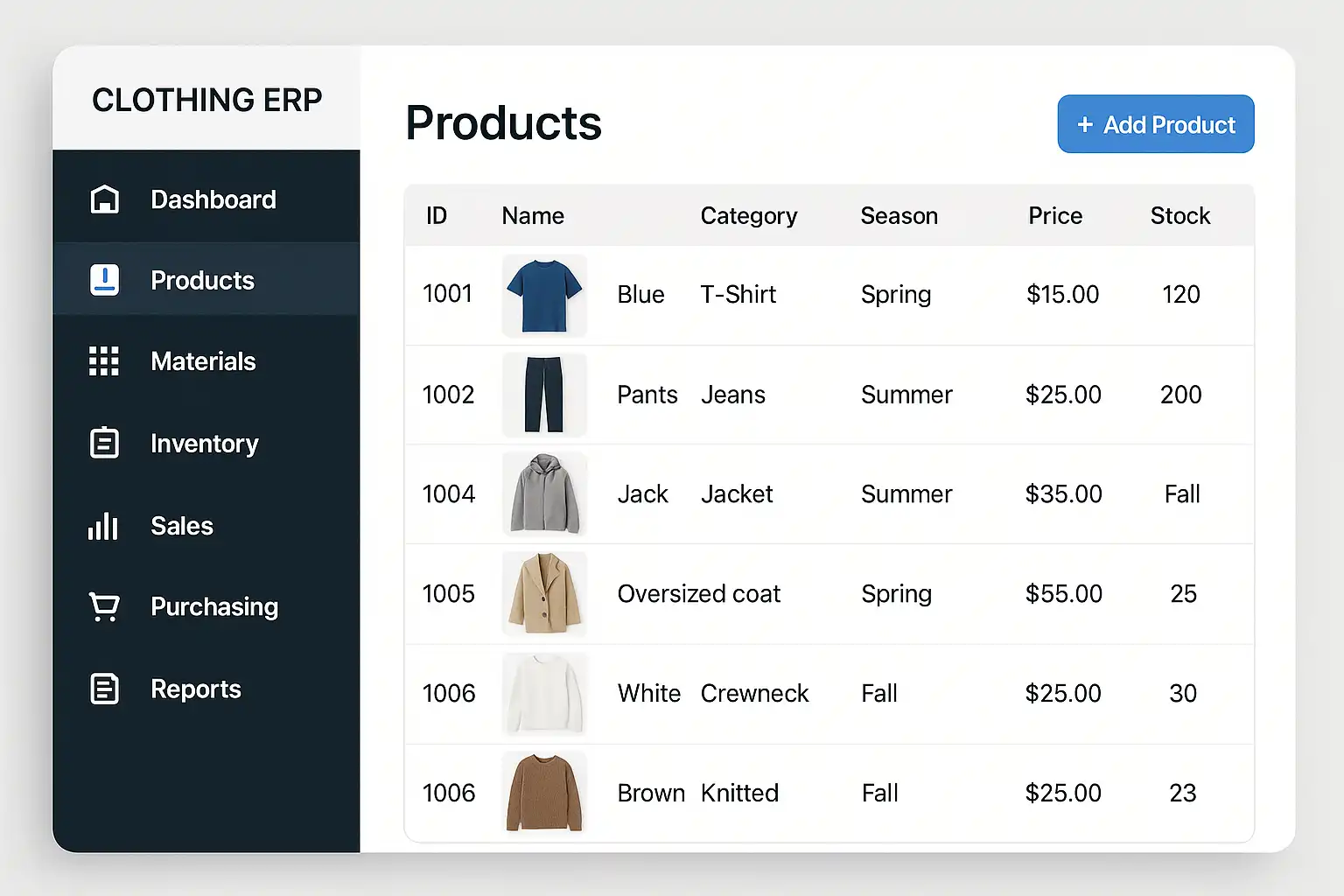Go to Materials section

[206, 361]
